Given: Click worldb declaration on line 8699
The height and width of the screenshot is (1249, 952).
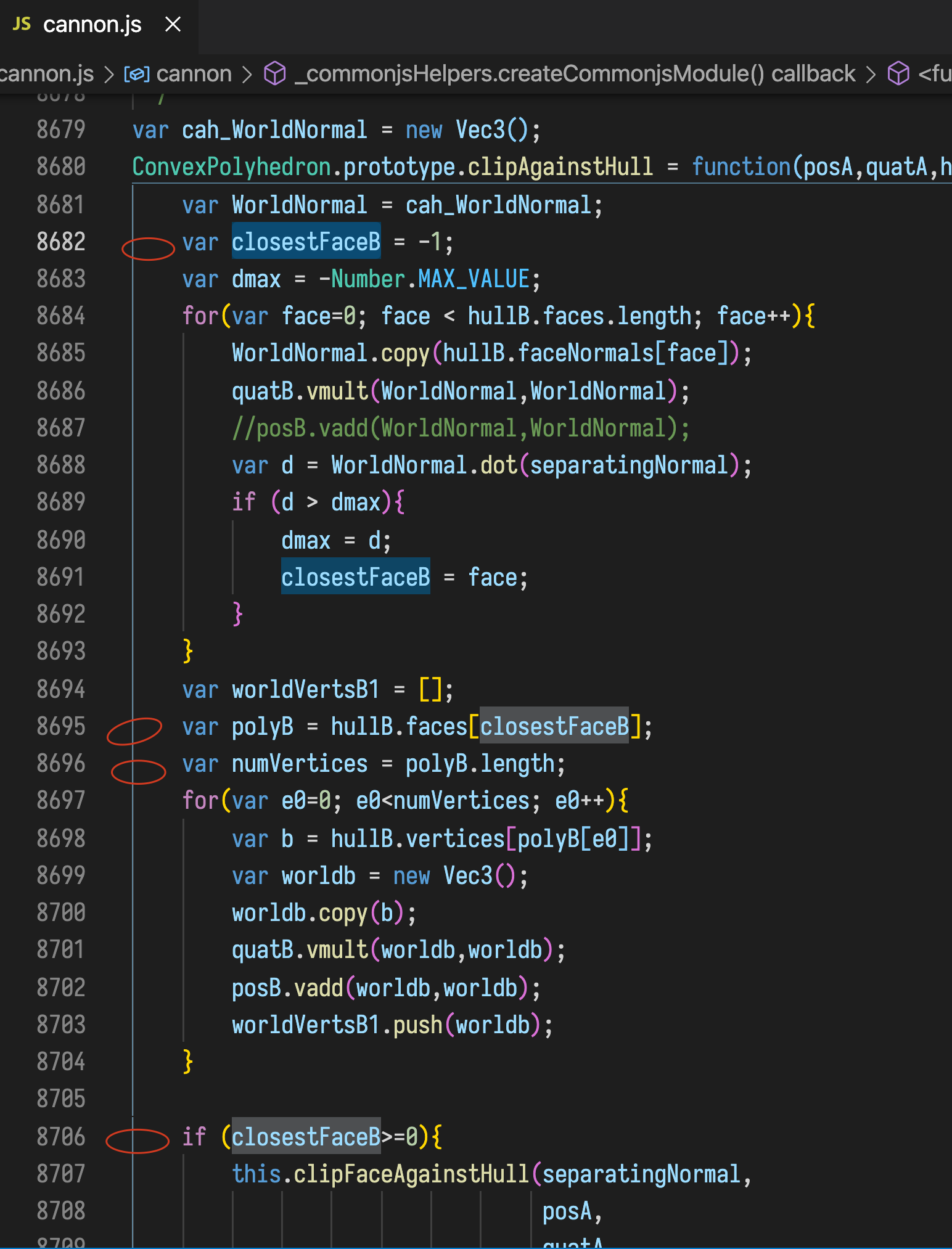Looking at the screenshot, I should point(318,875).
